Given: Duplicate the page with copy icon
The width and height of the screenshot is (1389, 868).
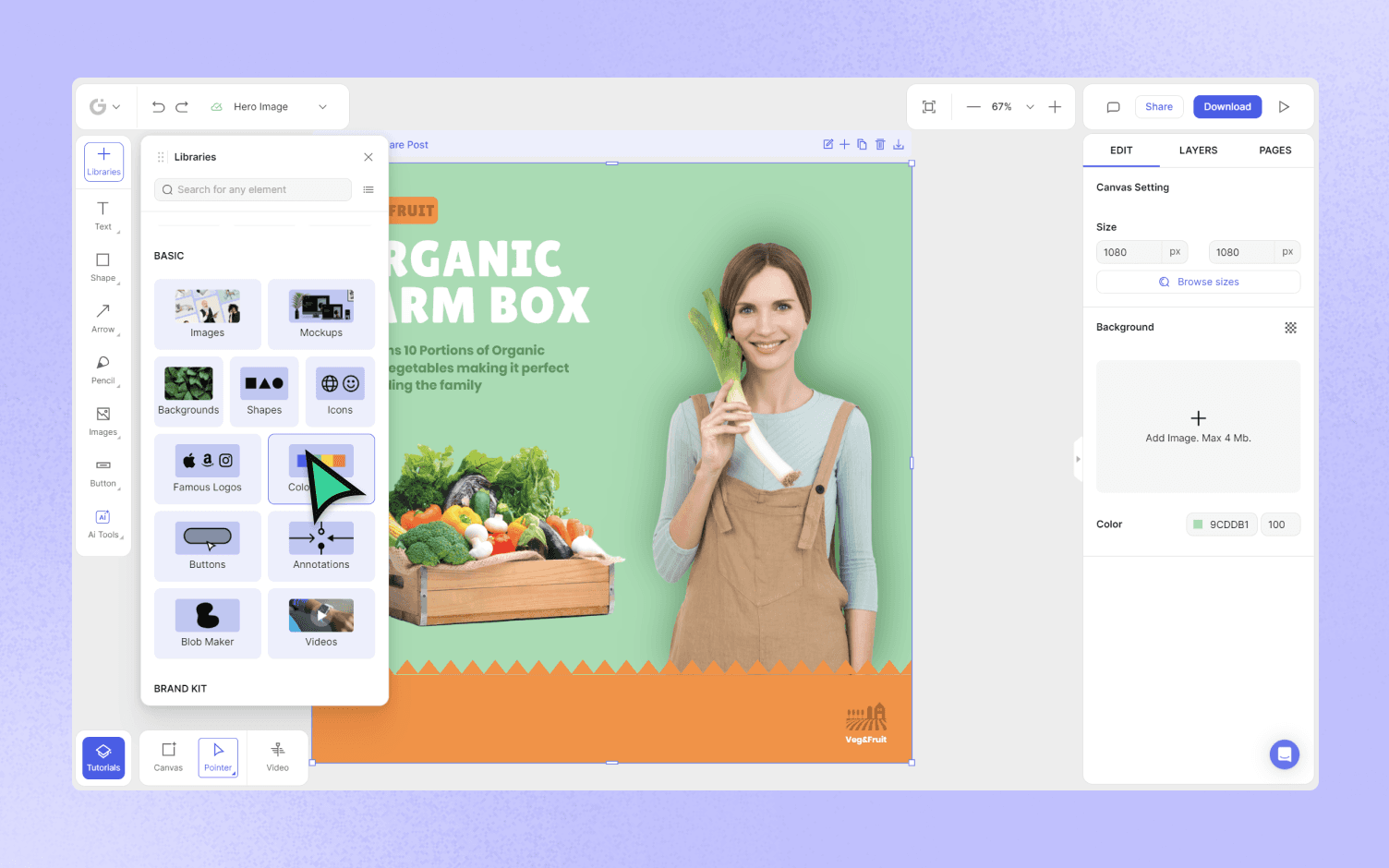Looking at the screenshot, I should tap(862, 144).
